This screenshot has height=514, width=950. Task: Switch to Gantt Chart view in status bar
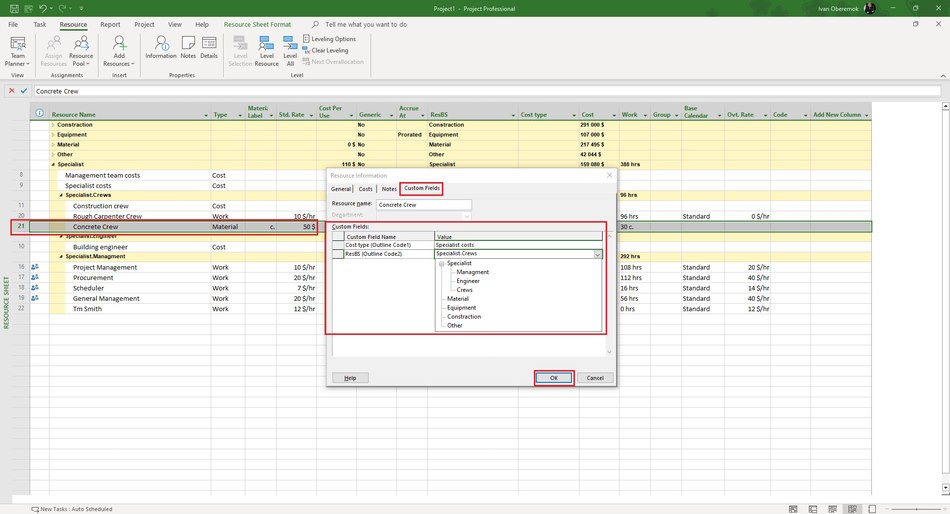click(x=793, y=509)
